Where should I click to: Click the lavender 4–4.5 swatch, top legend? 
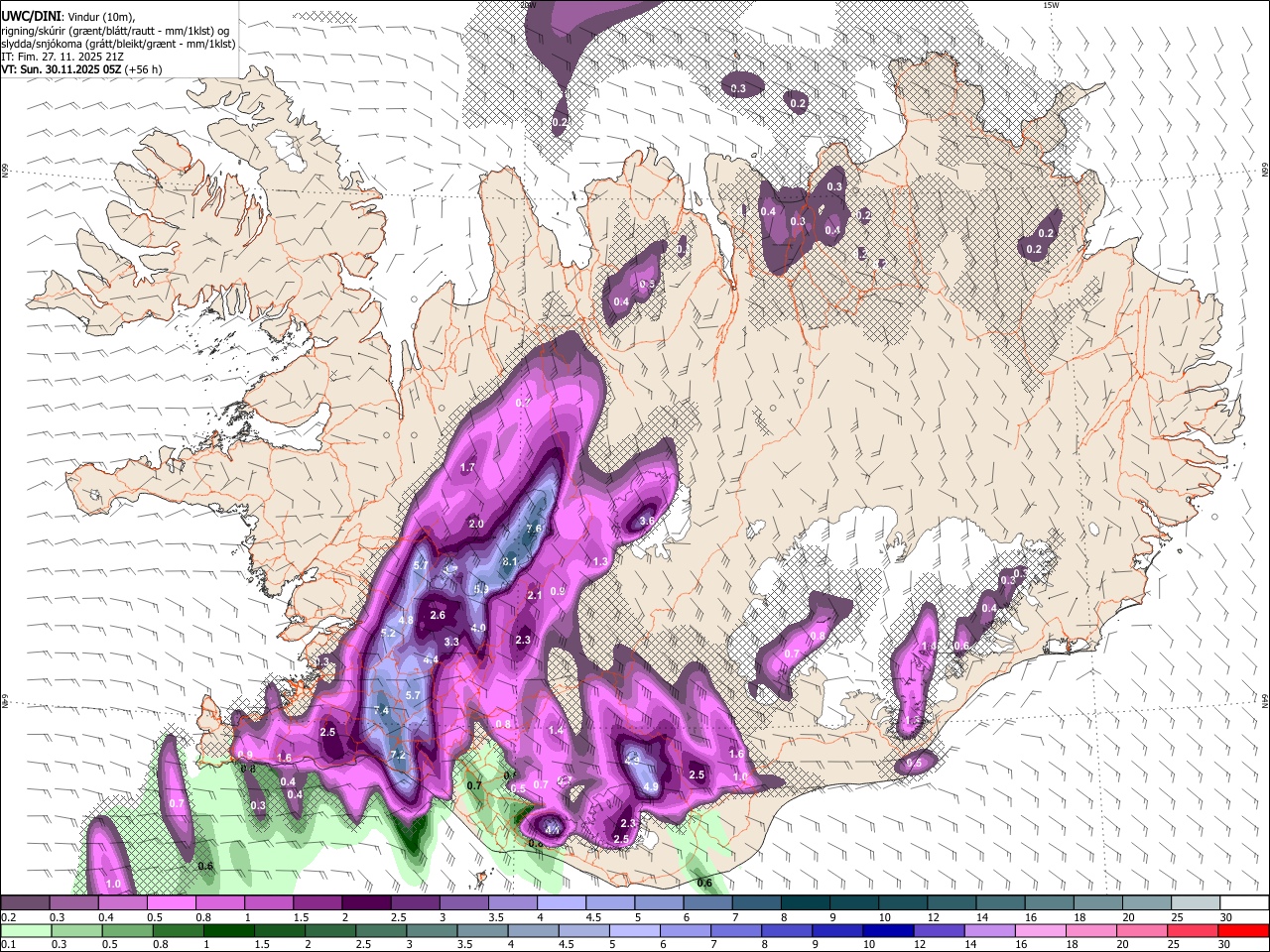click(x=563, y=902)
